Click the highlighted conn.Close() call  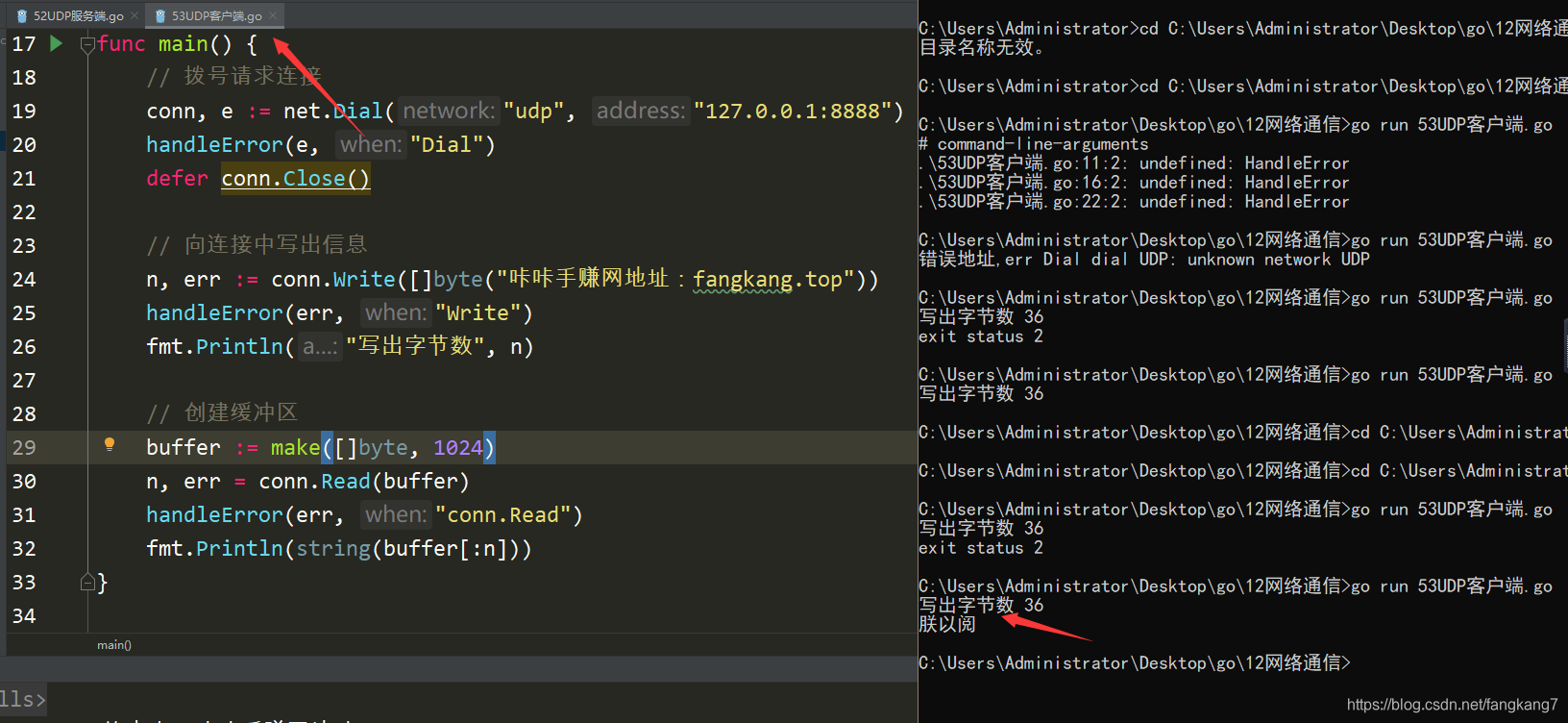(x=295, y=178)
